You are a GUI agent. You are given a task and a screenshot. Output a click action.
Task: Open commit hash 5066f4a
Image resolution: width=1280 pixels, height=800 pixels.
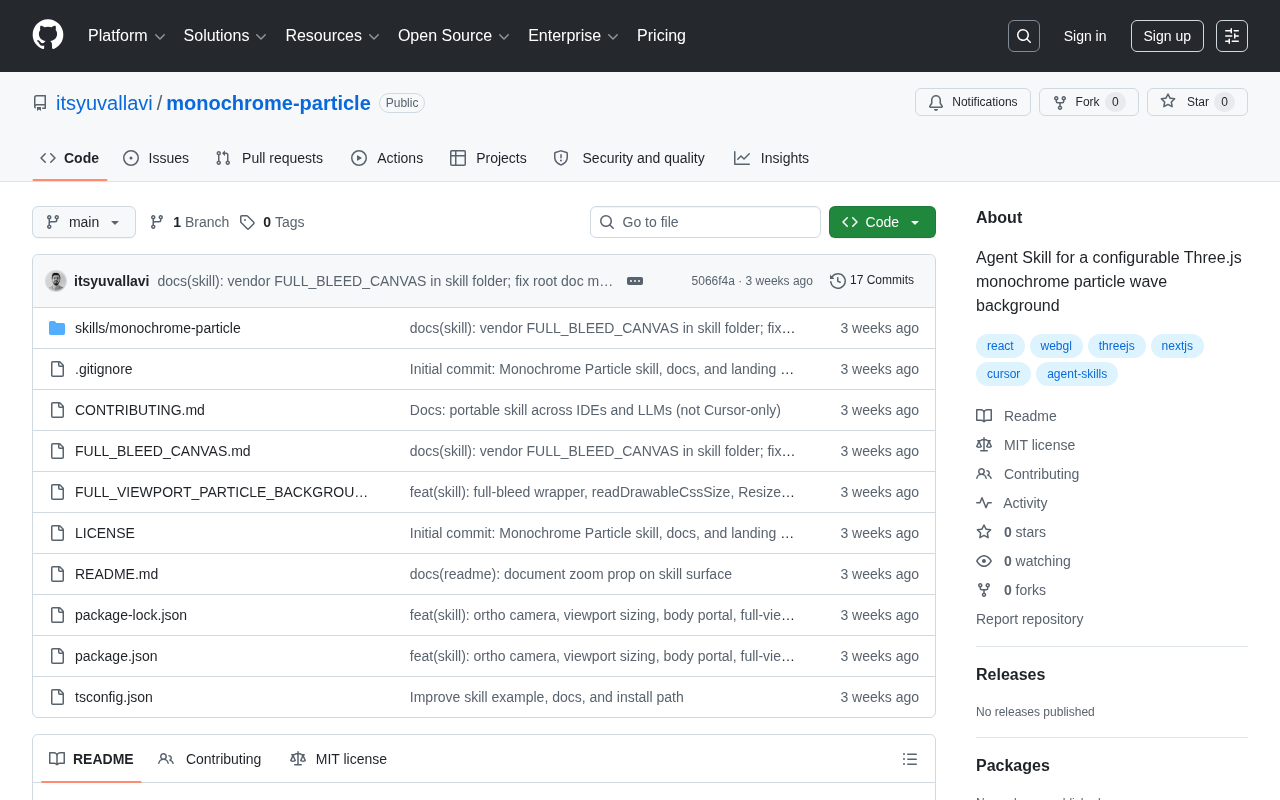coord(713,281)
